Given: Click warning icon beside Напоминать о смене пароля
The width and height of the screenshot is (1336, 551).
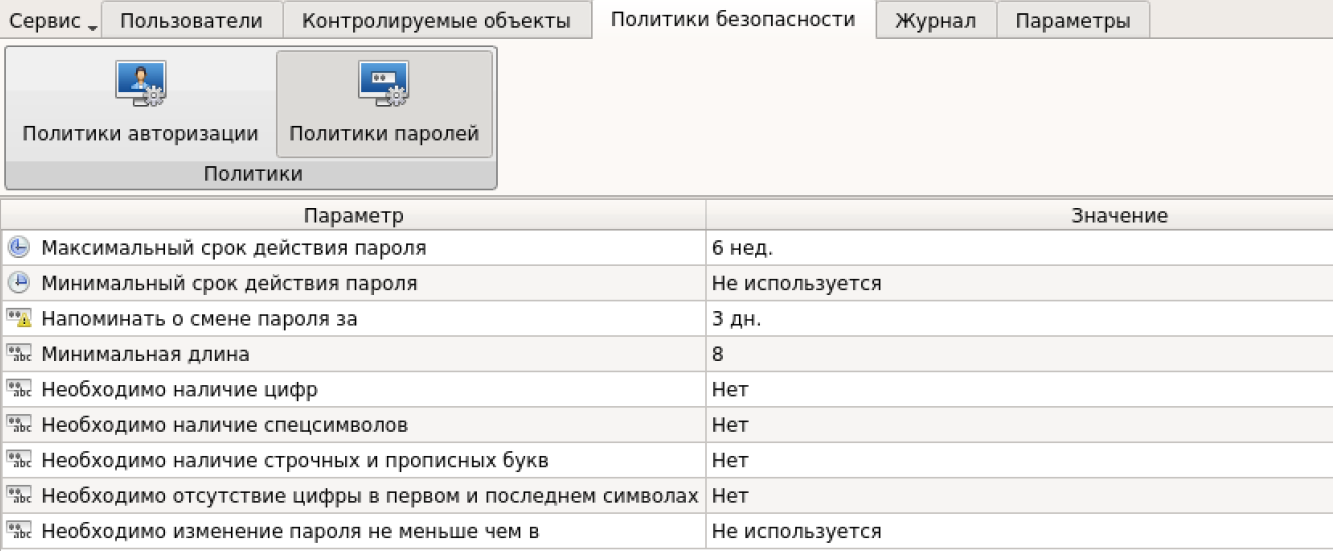Looking at the screenshot, I should (18, 319).
